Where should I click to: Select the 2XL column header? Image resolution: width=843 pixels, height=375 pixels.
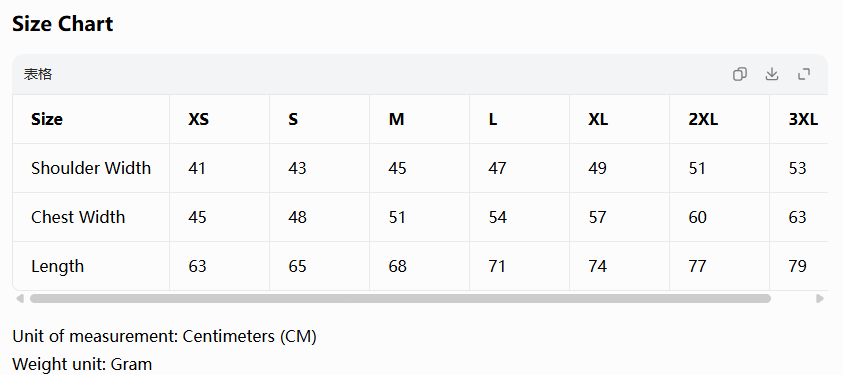click(x=719, y=119)
